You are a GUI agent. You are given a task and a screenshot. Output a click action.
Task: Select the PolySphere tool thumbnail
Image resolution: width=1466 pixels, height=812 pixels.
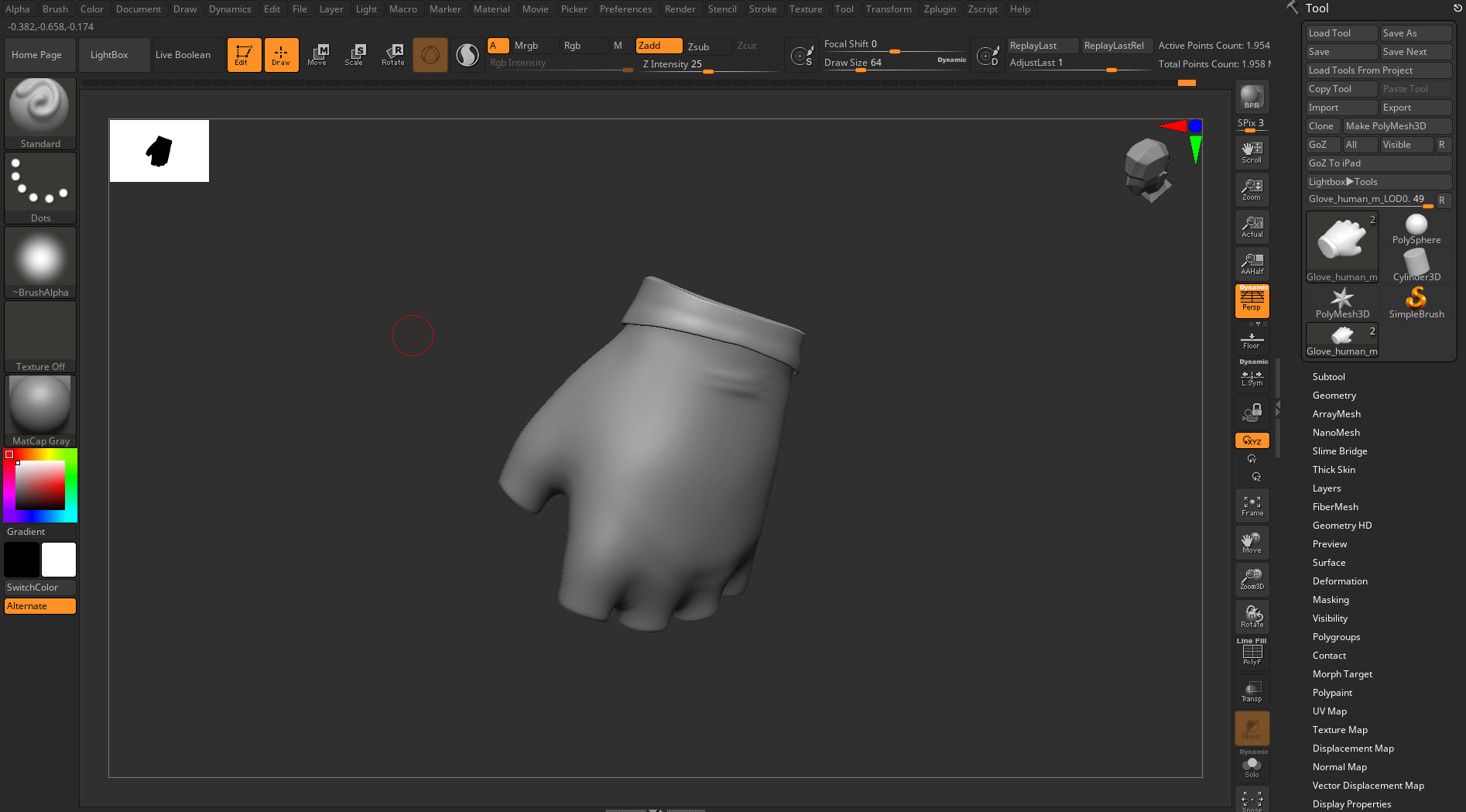(1416, 229)
